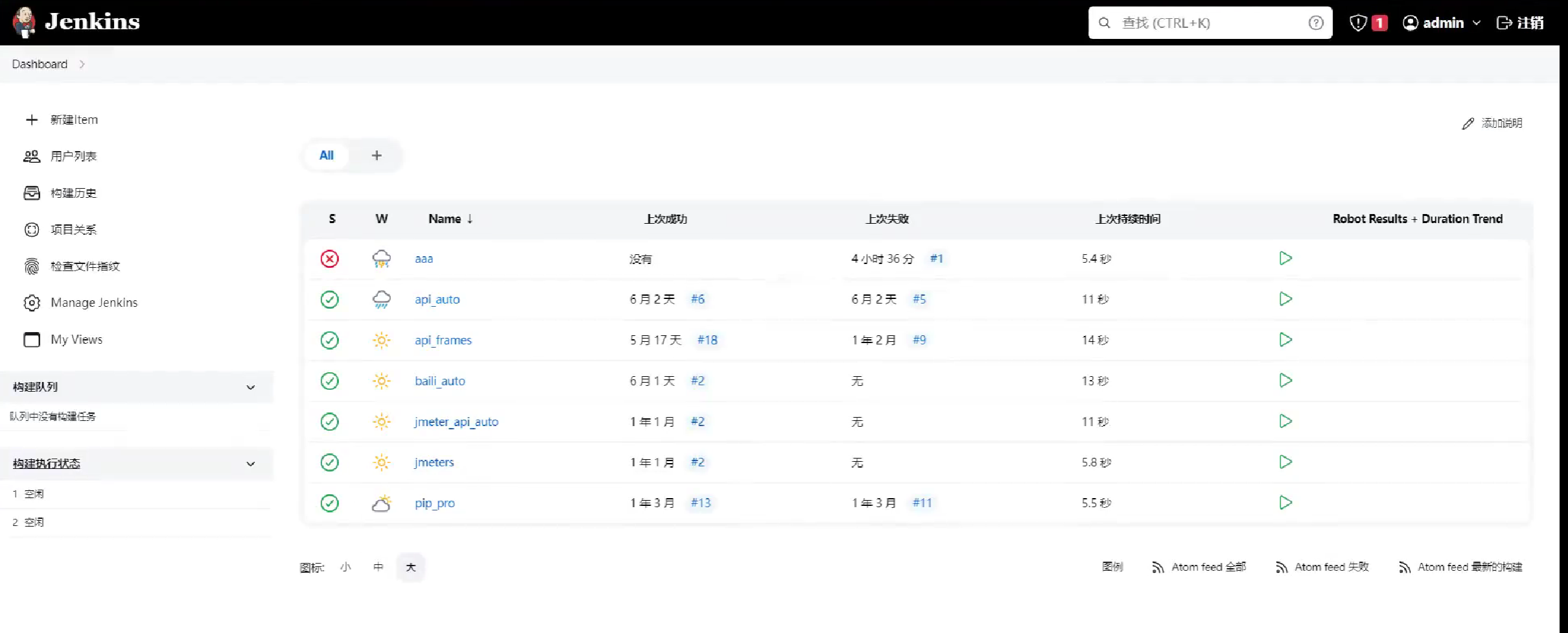Image resolution: width=1568 pixels, height=633 pixels.
Task: Open Atom feed 最新的构建 link
Action: 1460,567
